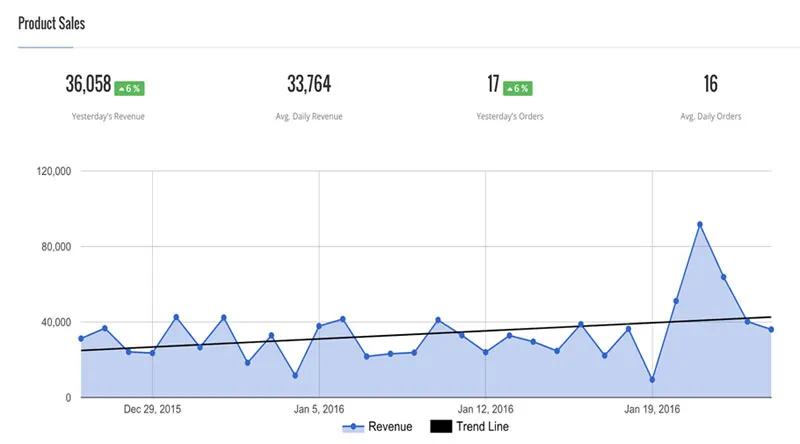
Task: Click the blue Revenue legend marker
Action: click(354, 427)
